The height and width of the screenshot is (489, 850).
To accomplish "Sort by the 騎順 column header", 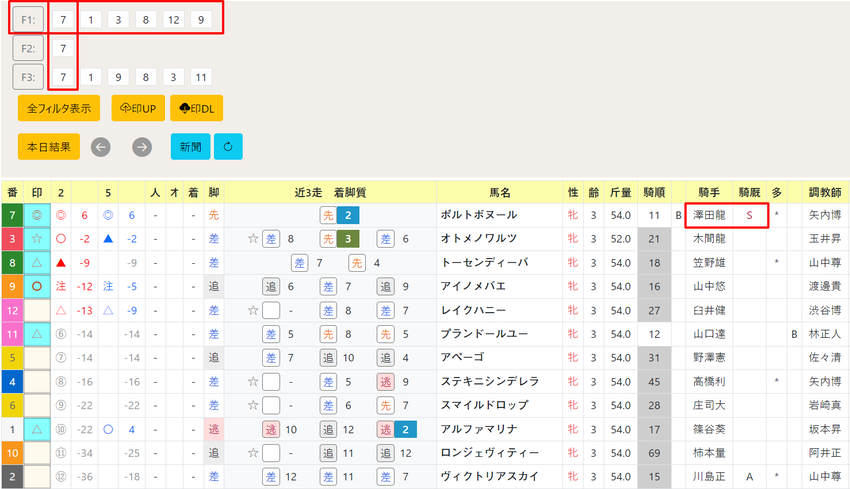I will 654,192.
